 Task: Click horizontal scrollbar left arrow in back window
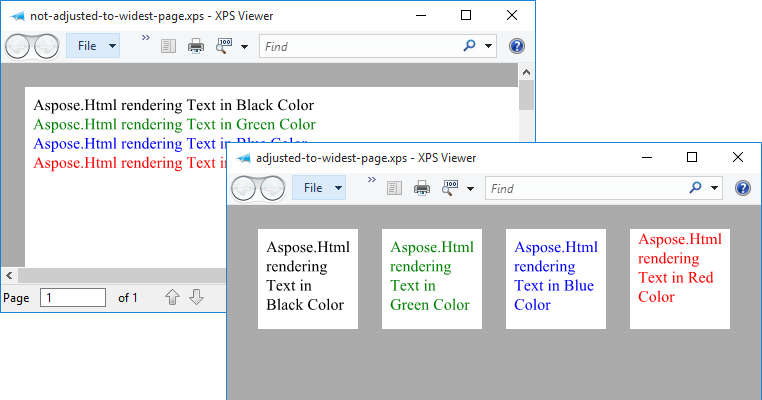(x=9, y=276)
